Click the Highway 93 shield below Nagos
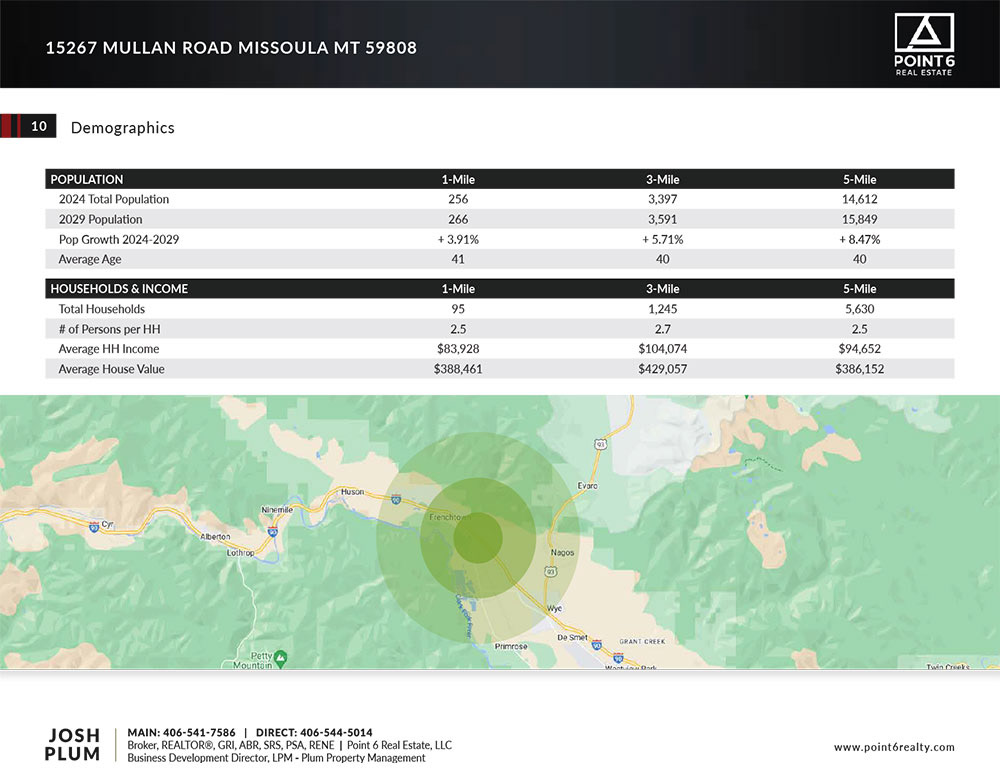1000x773 pixels. coord(550,571)
